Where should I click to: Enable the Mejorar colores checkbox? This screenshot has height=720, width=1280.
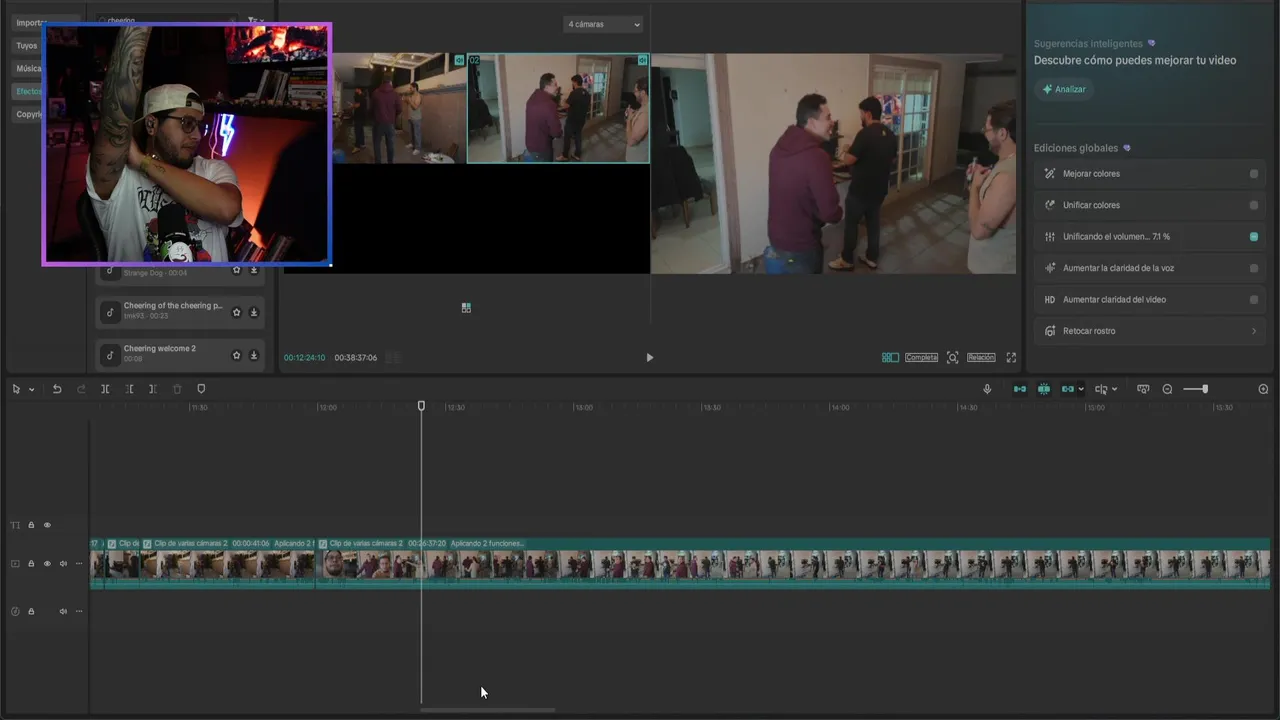[x=1254, y=174]
